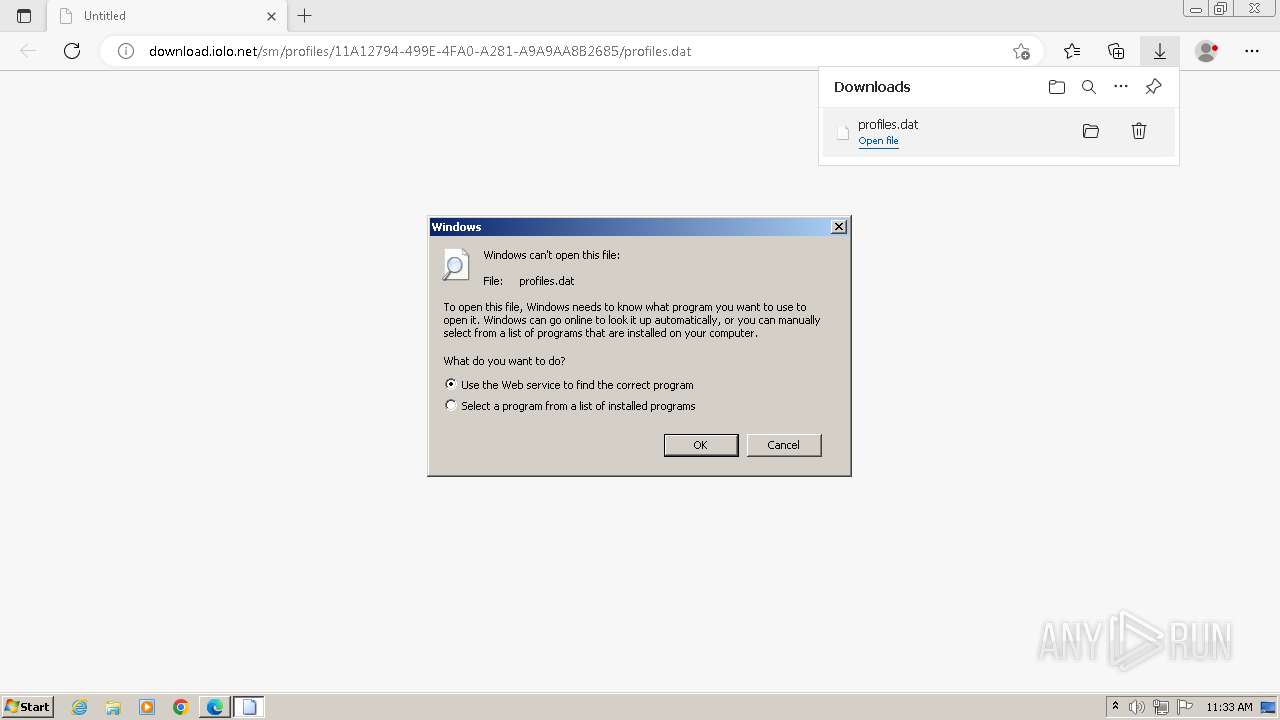Close the Windows dialog with X

click(x=839, y=227)
